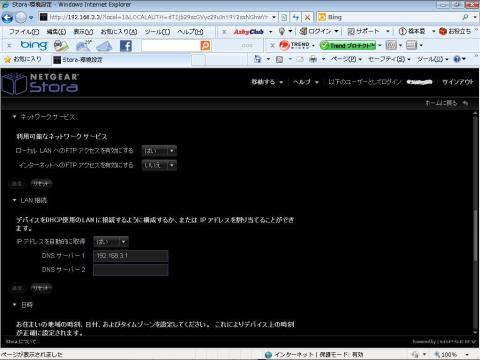480x360 pixels.
Task: Click the Print icon in the command bar
Action: coord(313,59)
